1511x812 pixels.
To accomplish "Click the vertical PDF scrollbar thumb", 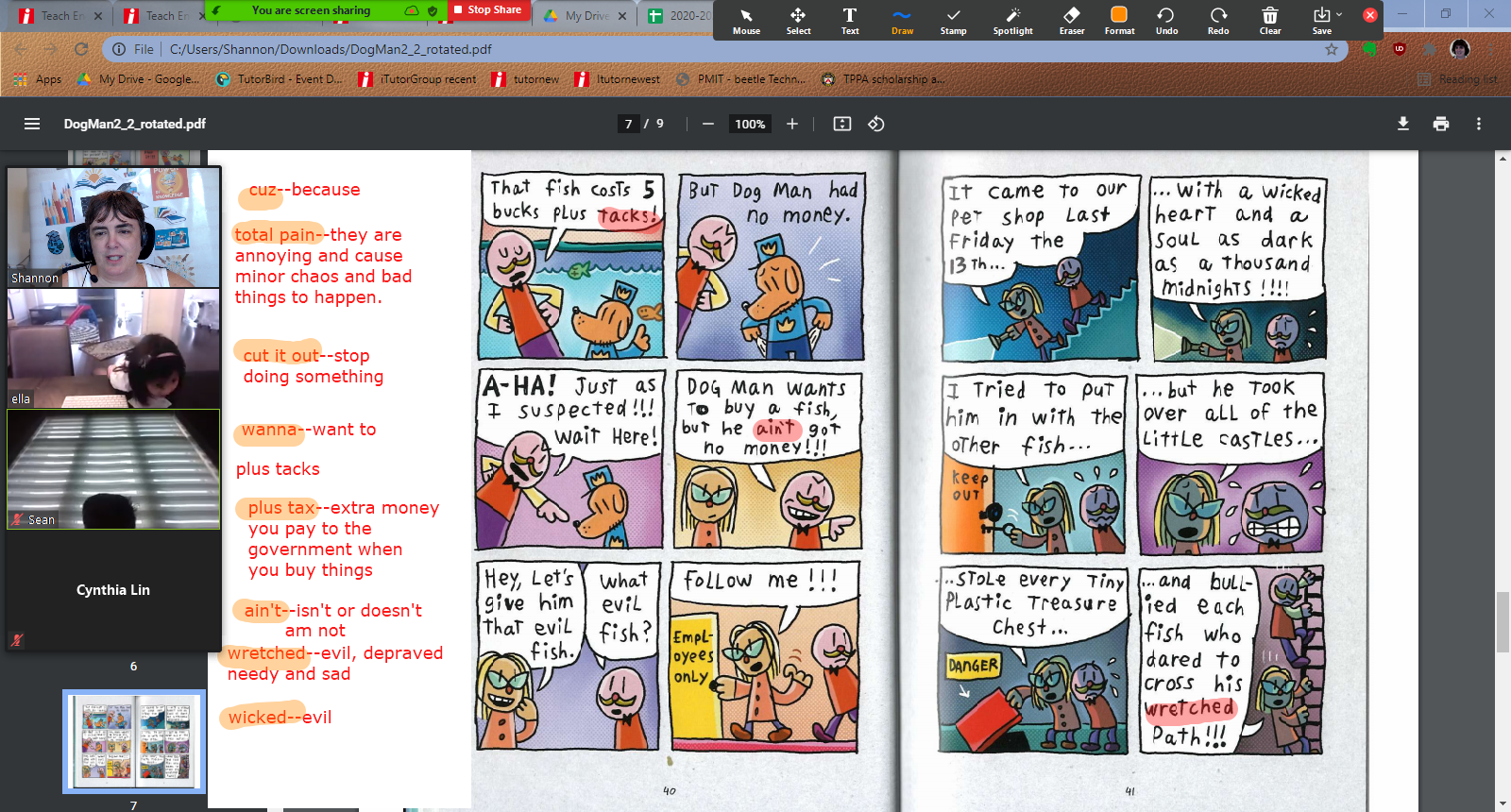I will 1503,621.
